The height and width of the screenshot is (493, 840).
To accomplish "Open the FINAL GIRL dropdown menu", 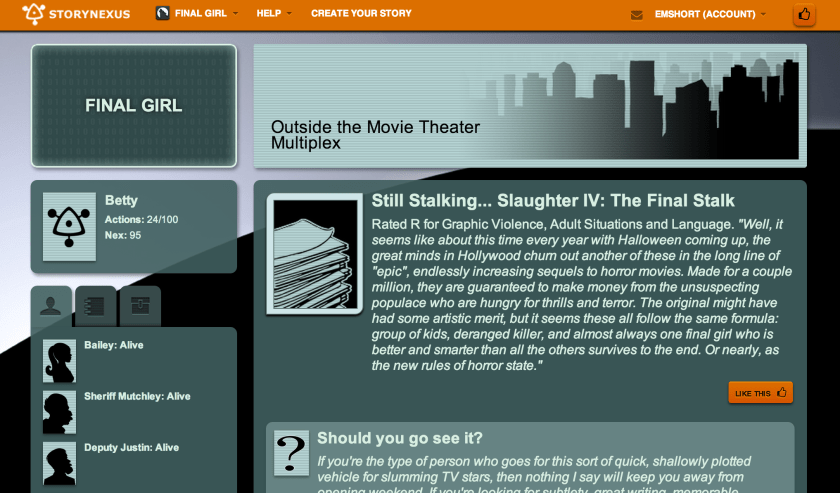I will pyautogui.click(x=206, y=13).
